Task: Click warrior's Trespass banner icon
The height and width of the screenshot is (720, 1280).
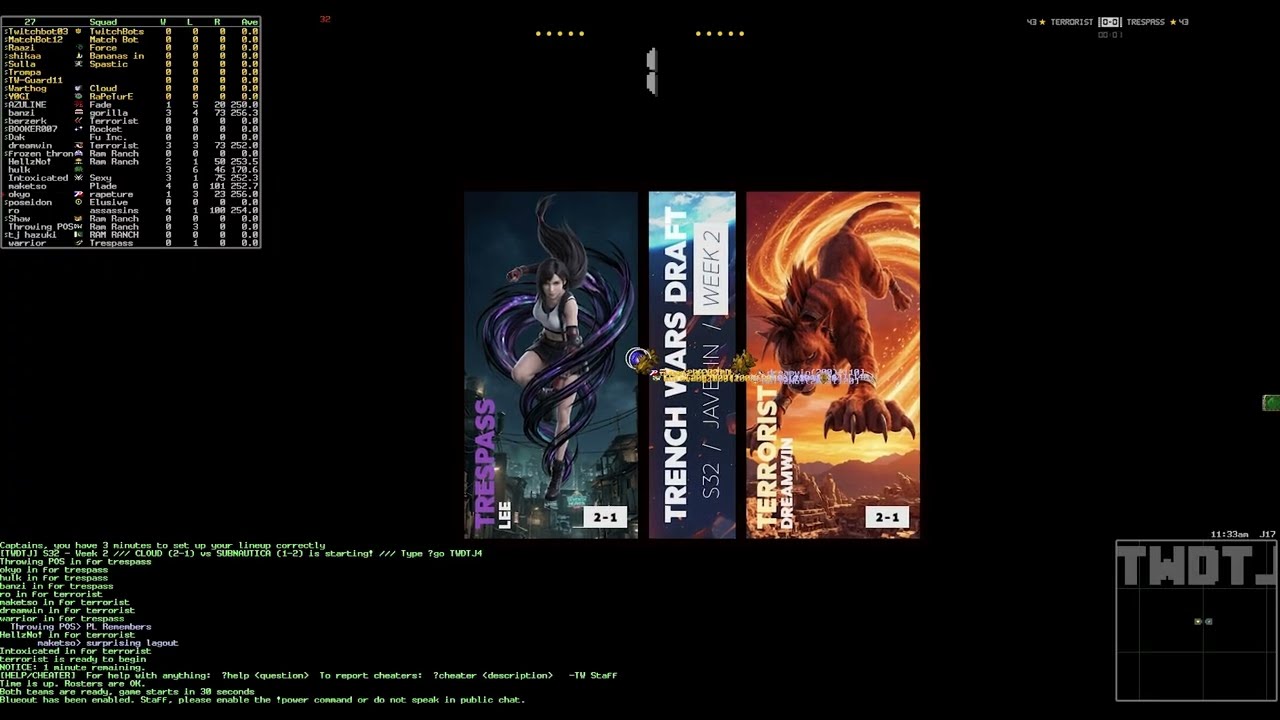Action: pos(78,243)
